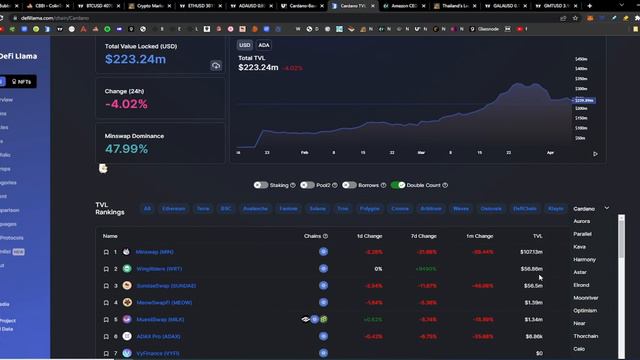Screen dimensions: 640x360
Task: Sort table by TVL column header
Action: (x=538, y=236)
